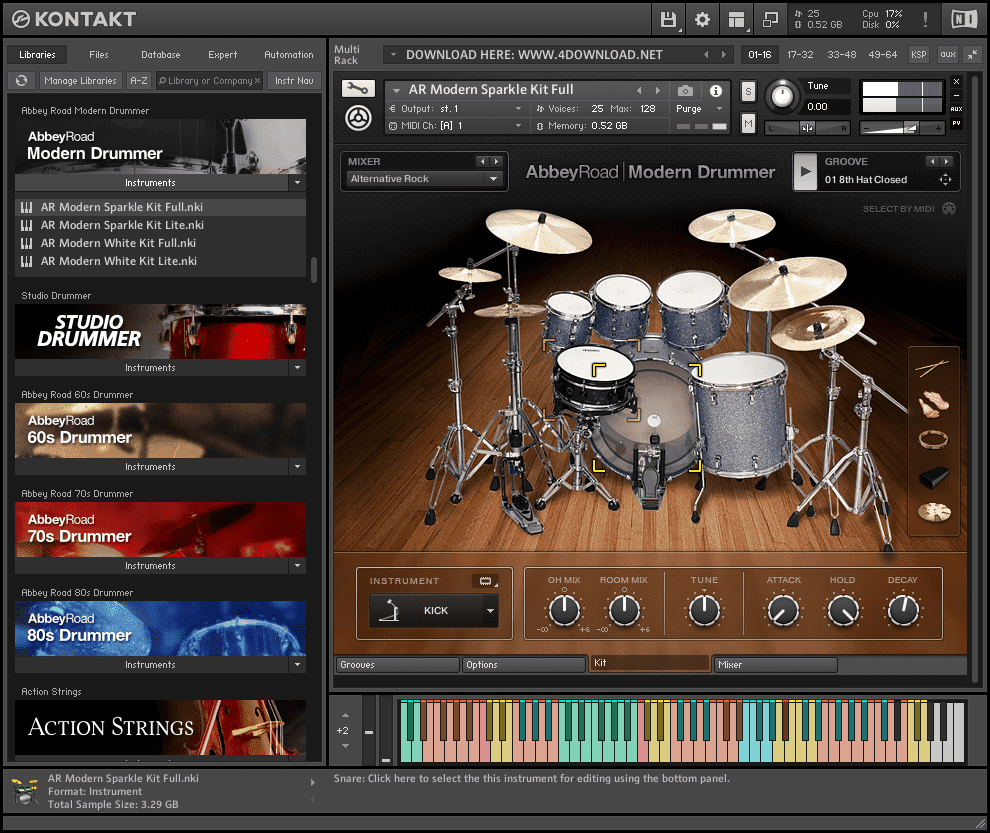Click the GROOVE play button
The image size is (990, 833).
(x=805, y=171)
